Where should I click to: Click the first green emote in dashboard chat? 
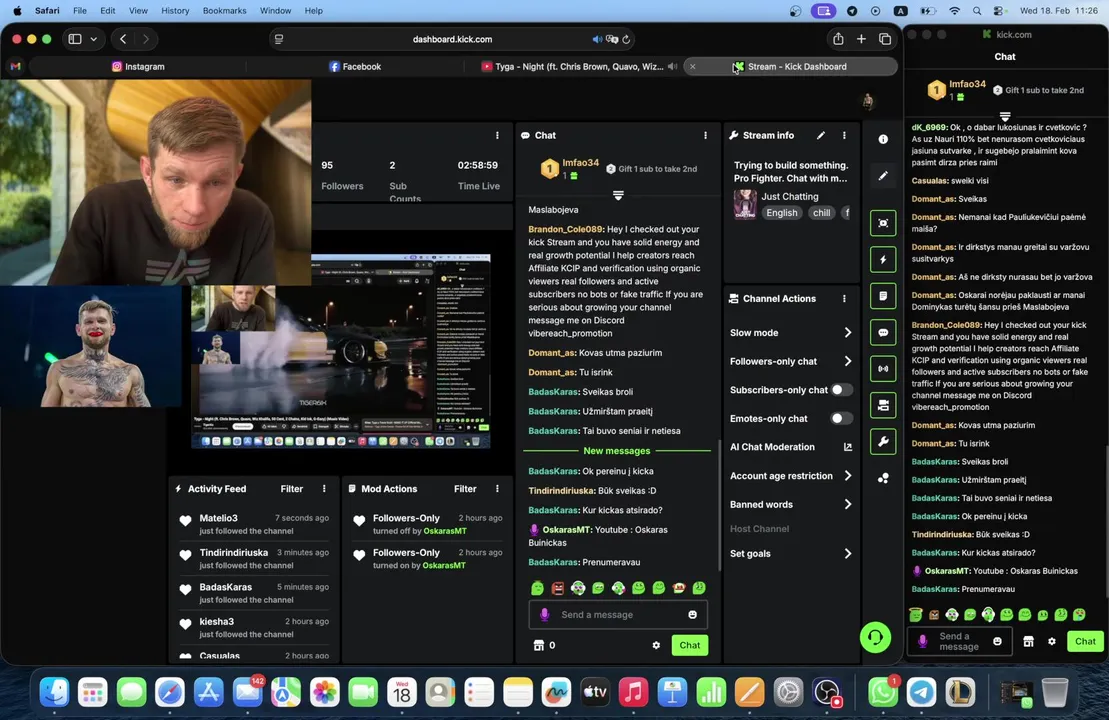[x=538, y=588]
